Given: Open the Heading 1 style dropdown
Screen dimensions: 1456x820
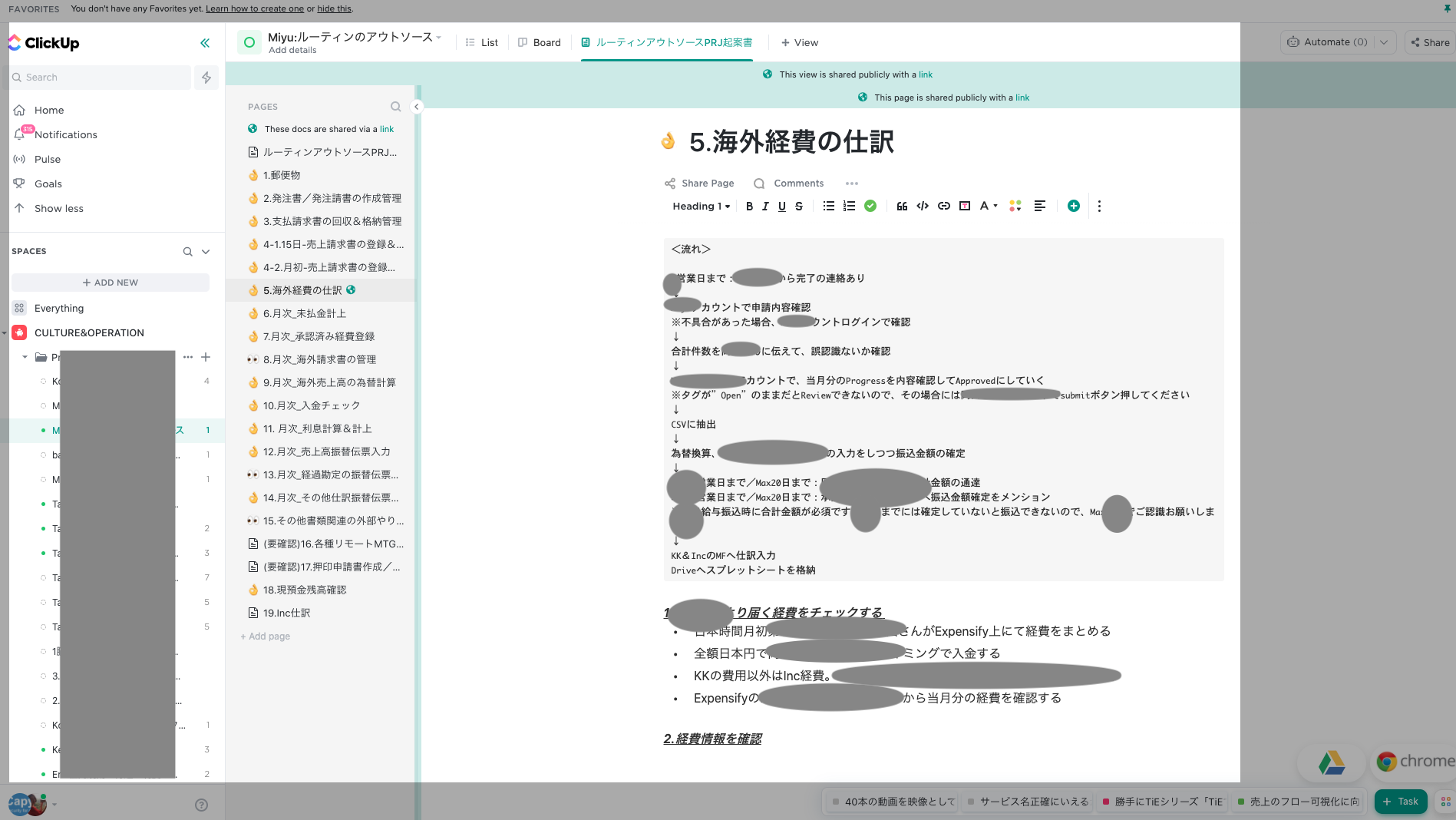Looking at the screenshot, I should point(701,206).
